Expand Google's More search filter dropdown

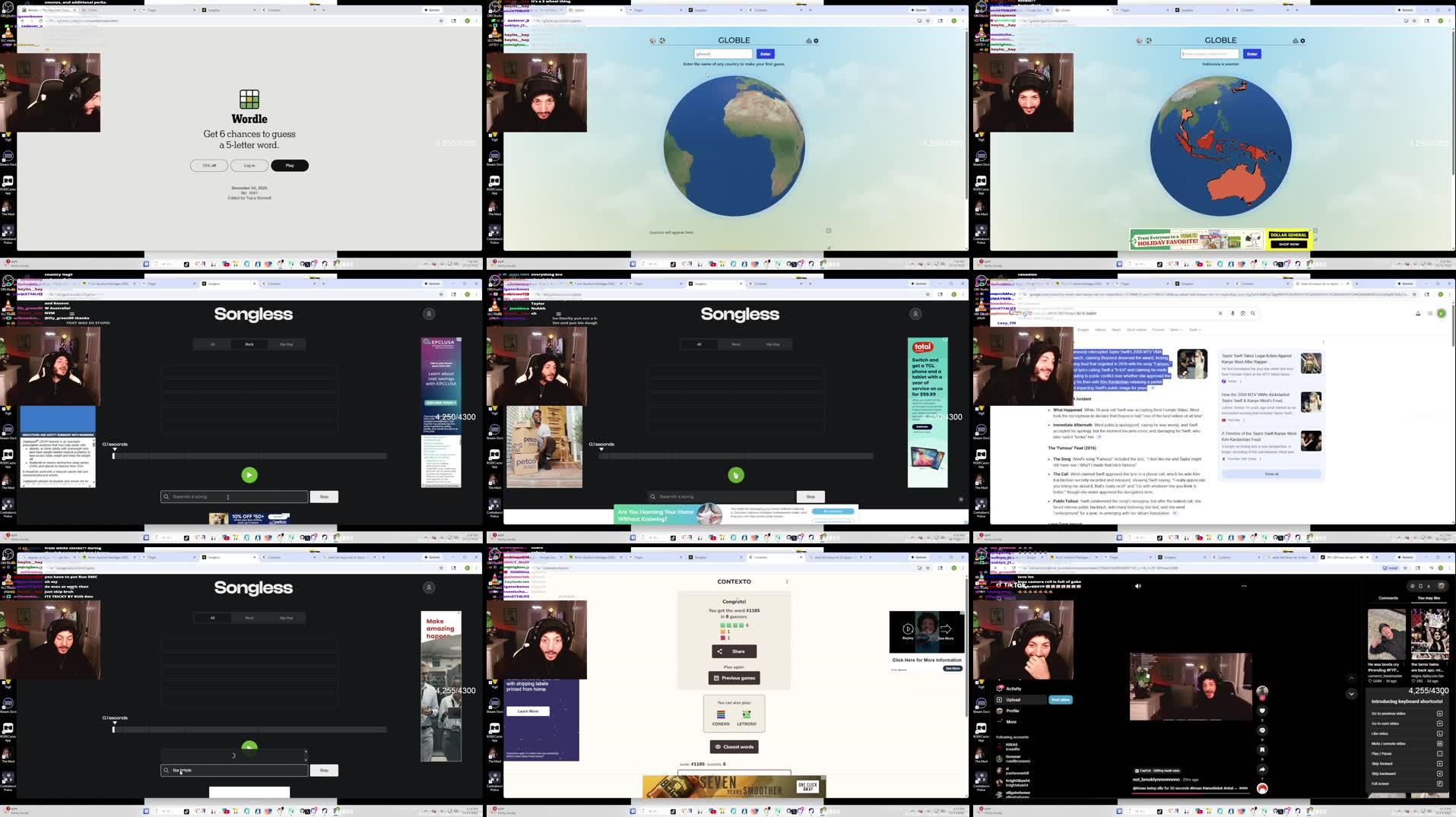tap(1174, 330)
